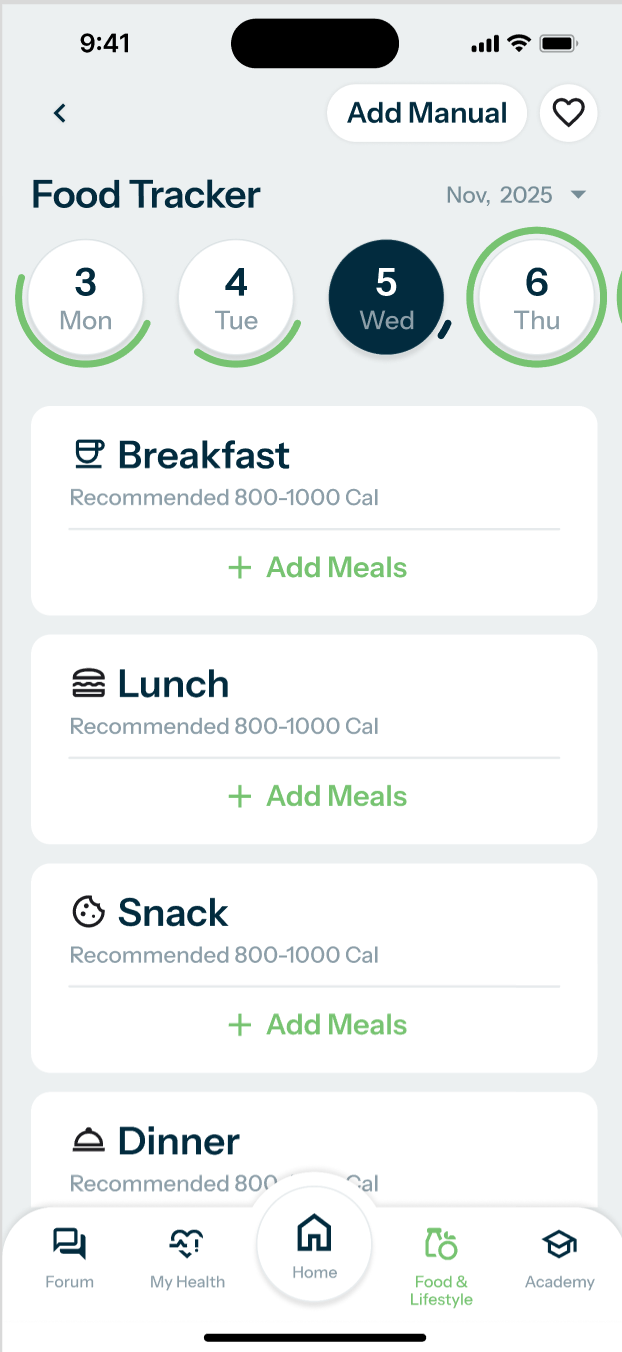Viewport: 622px width, 1352px height.
Task: Go to the Home tab
Action: tap(314, 1244)
